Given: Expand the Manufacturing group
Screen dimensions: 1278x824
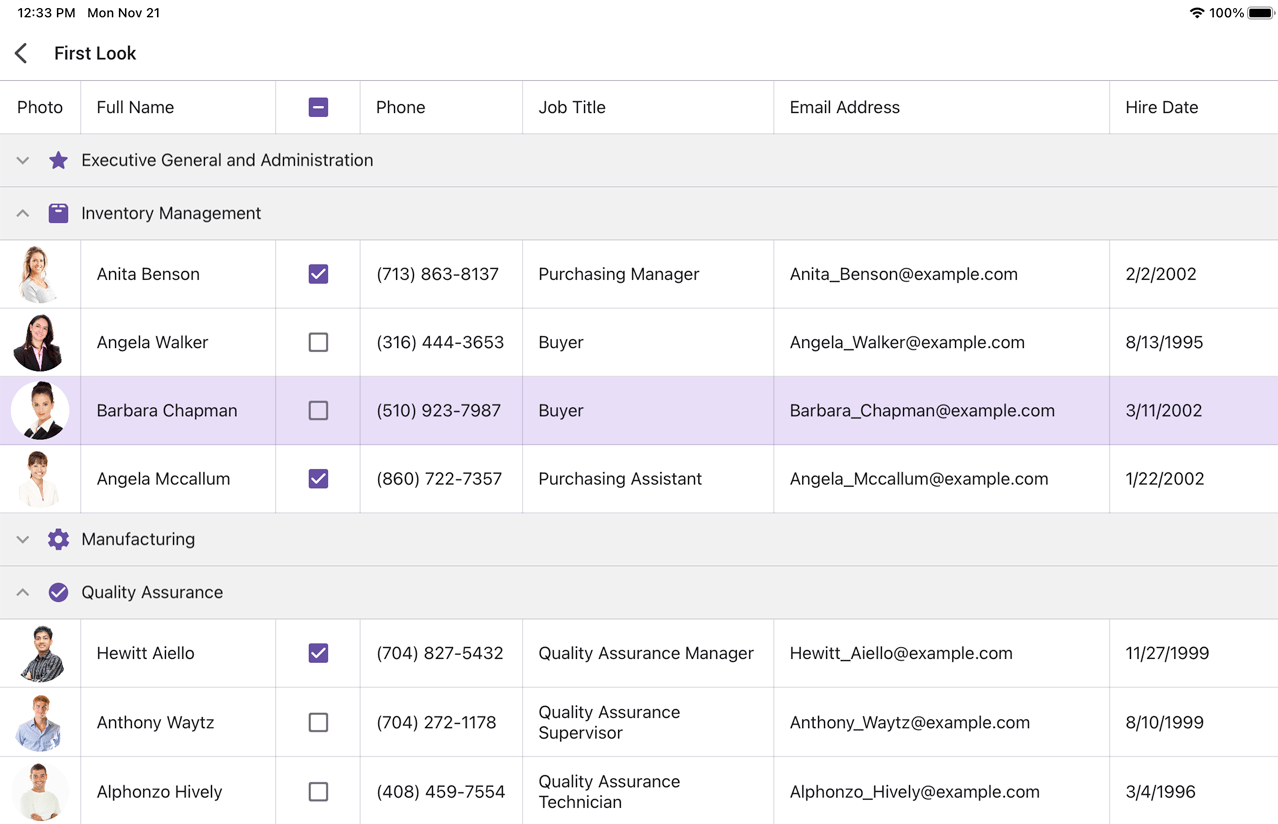Looking at the screenshot, I should point(22,539).
